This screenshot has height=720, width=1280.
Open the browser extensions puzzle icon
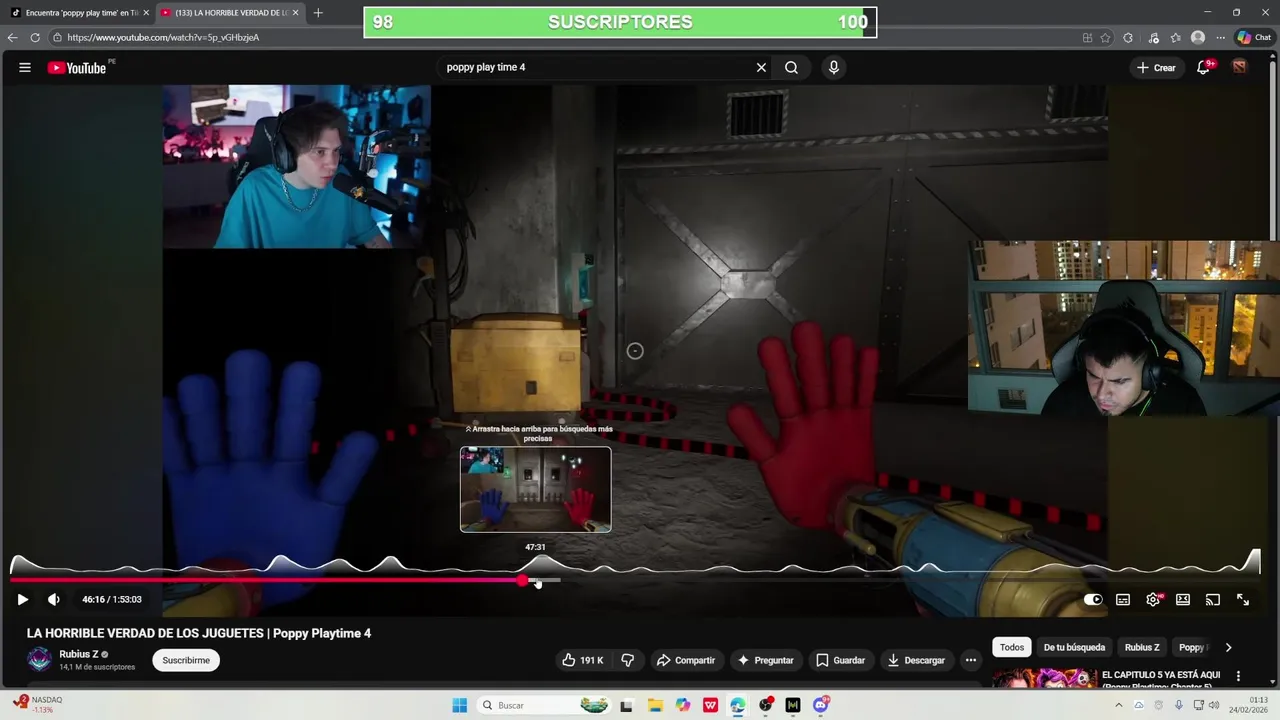(x=1128, y=37)
